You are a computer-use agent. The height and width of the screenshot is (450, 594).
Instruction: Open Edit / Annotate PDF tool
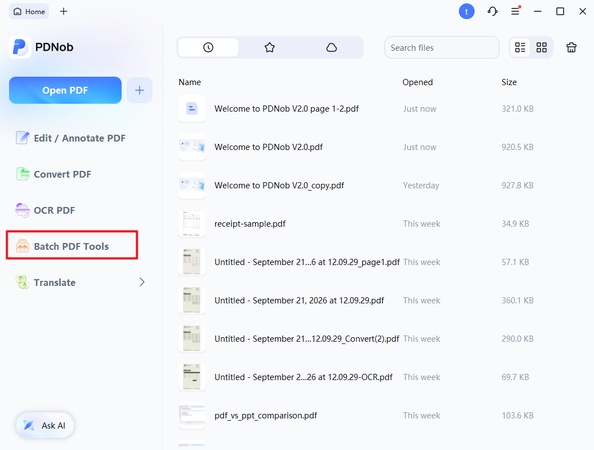[70, 138]
